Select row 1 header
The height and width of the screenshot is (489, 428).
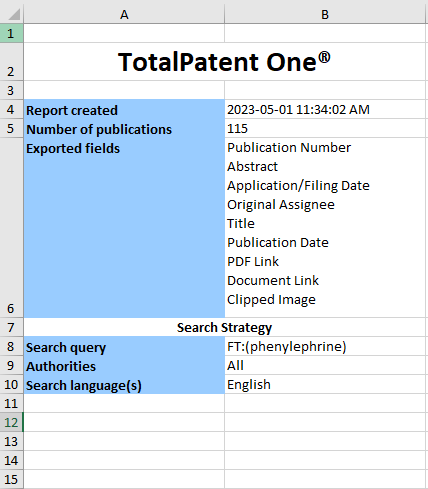click(x=11, y=33)
